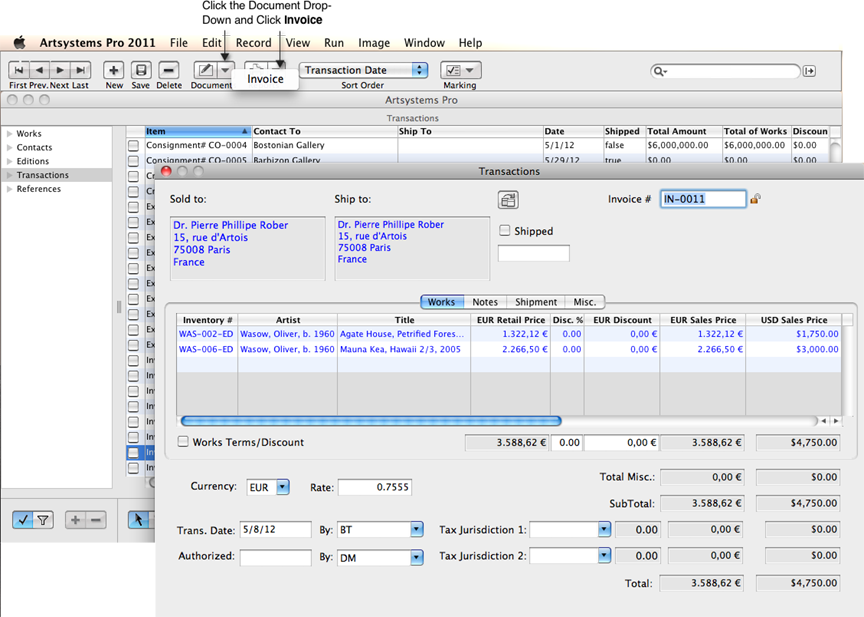Open the File menu

pyautogui.click(x=179, y=43)
